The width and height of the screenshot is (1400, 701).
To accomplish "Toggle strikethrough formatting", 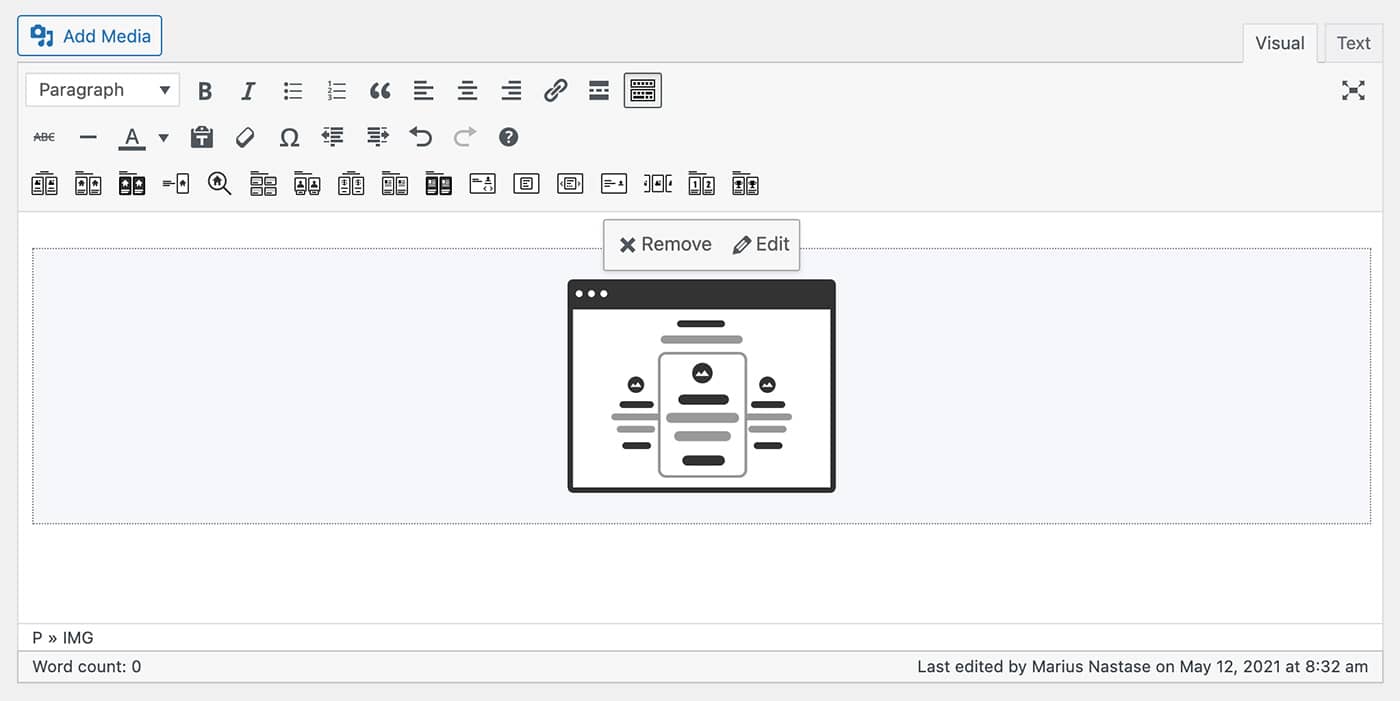I will point(45,137).
